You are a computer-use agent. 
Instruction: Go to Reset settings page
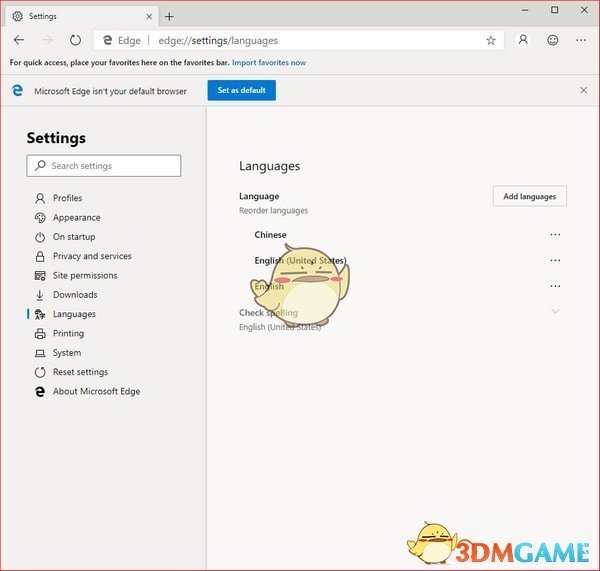(x=80, y=372)
